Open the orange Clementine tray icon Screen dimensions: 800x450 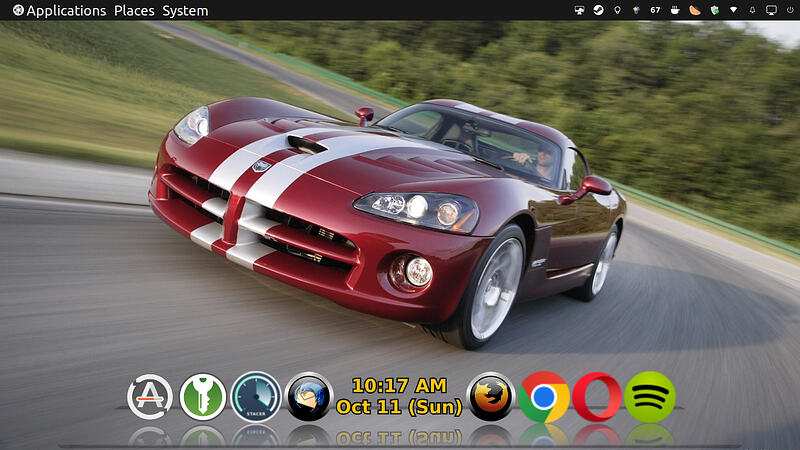[x=694, y=10]
